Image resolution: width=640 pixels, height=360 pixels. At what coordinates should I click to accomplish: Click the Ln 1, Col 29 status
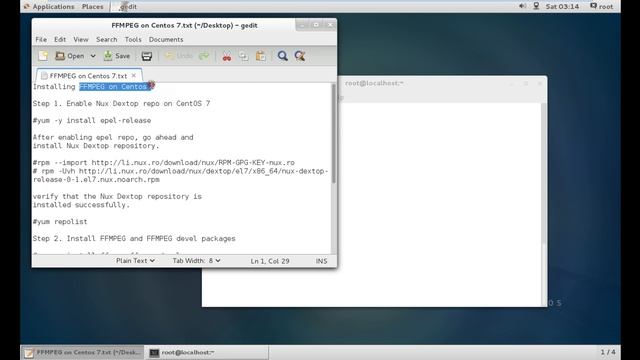pos(270,261)
